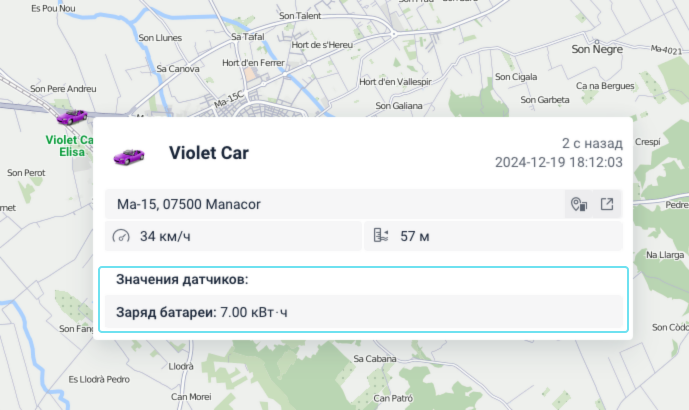Click the timestamp 2024-12-19 18:12:03
The height and width of the screenshot is (410, 689).
pos(559,162)
